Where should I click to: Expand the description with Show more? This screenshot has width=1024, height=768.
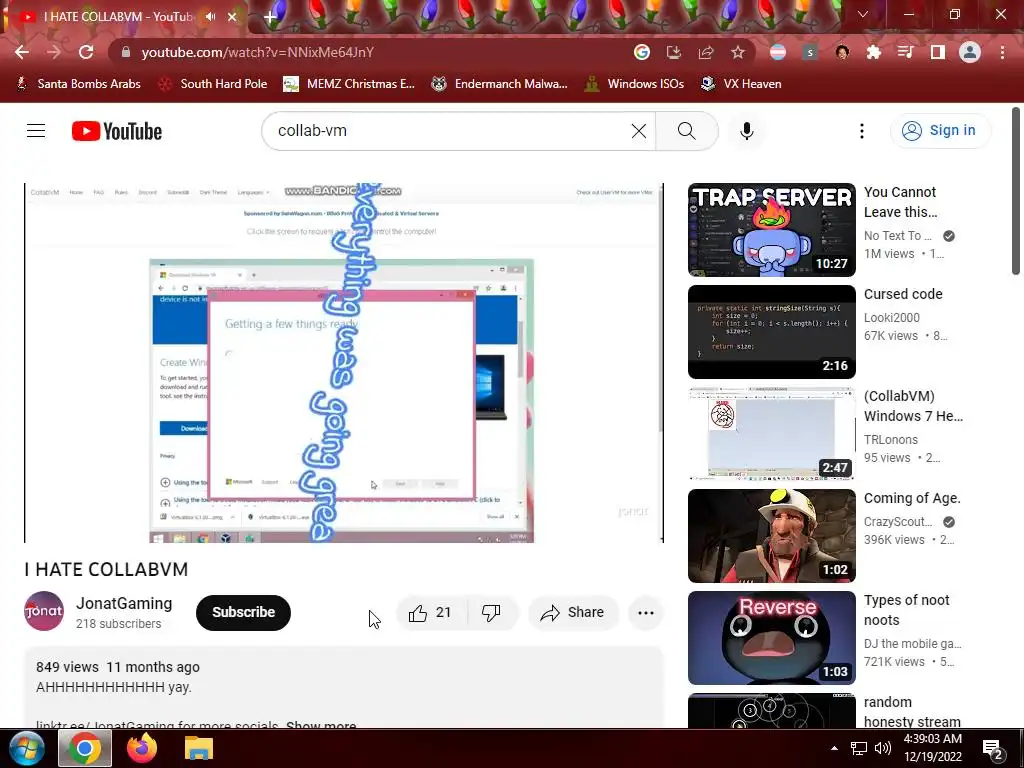pyautogui.click(x=321, y=724)
